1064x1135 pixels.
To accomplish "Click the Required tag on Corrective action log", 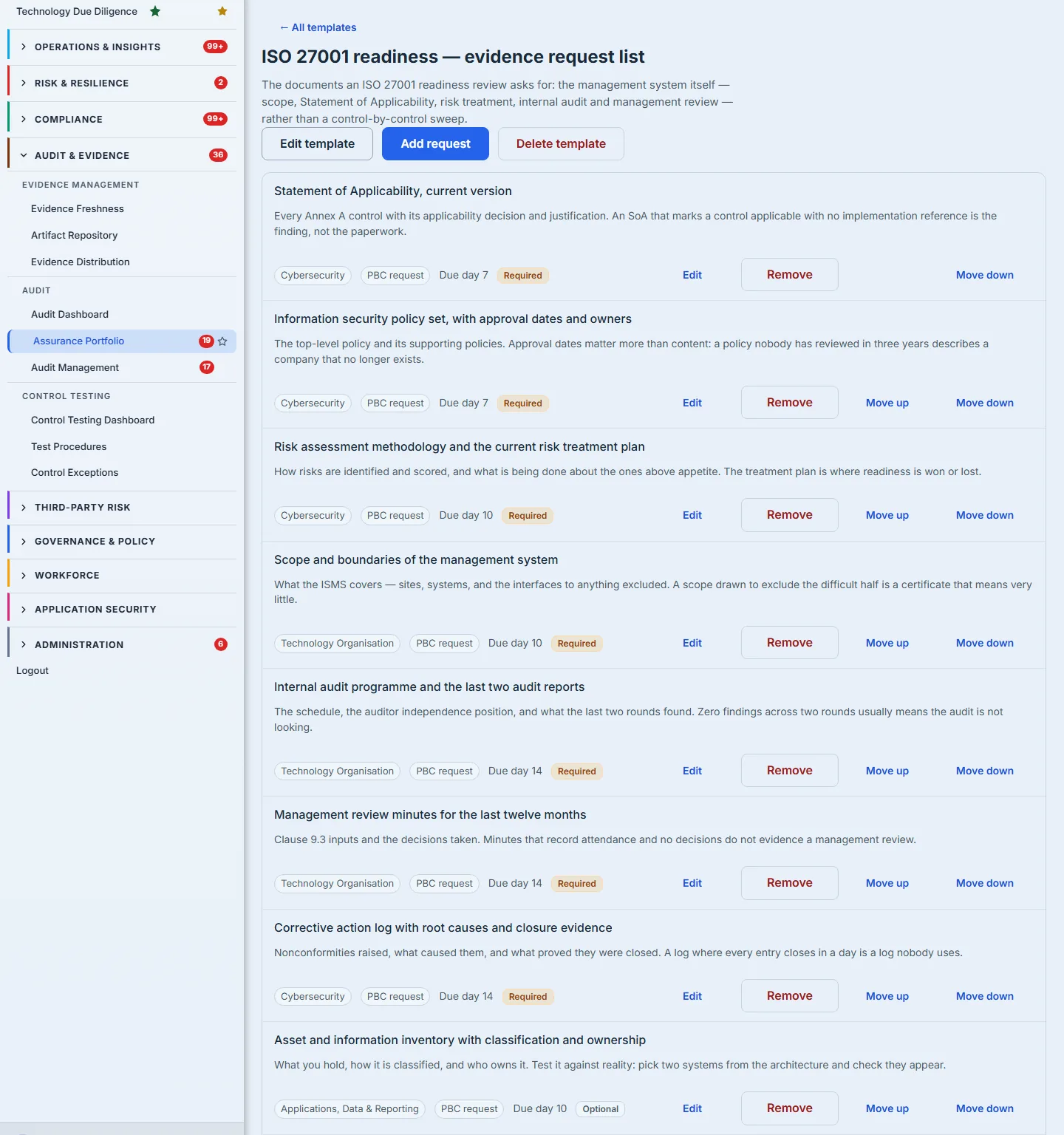I will coord(528,997).
